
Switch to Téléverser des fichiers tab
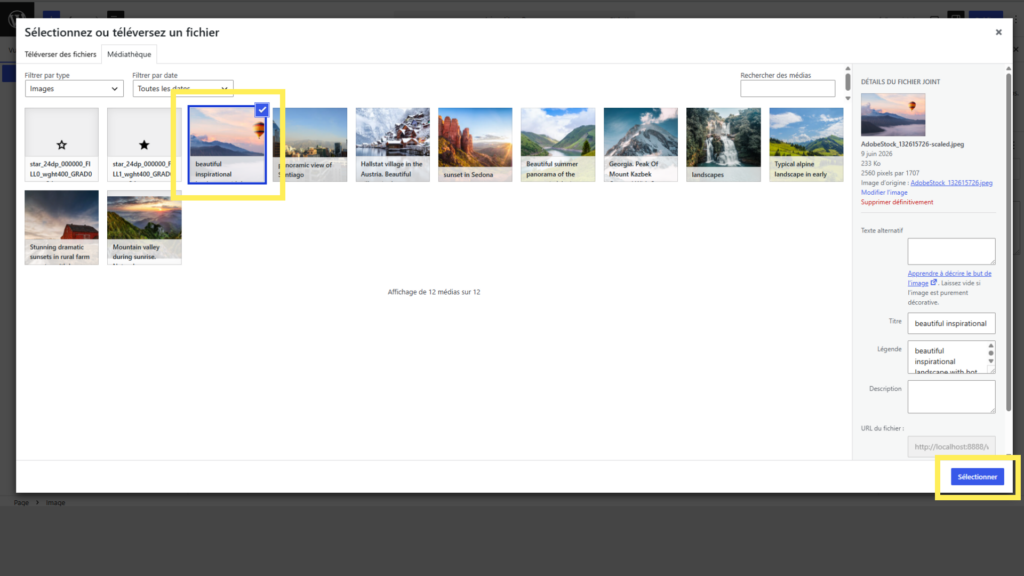[60, 54]
